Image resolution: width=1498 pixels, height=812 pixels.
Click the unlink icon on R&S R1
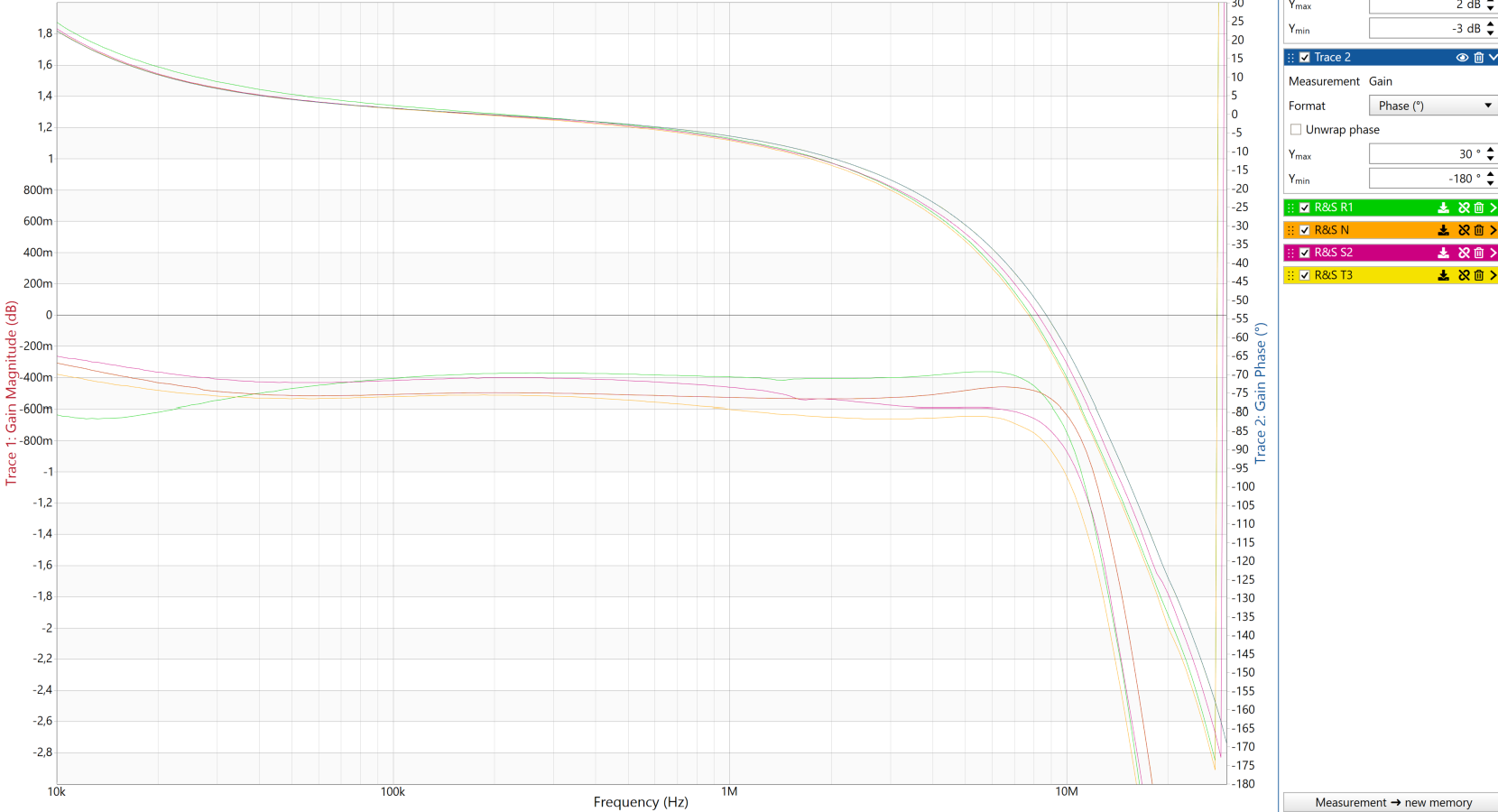(1464, 208)
